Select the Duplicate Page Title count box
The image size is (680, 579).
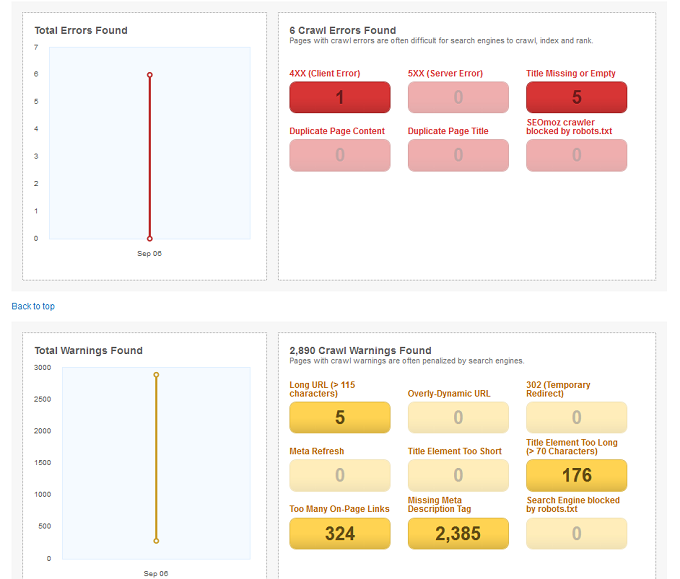click(458, 155)
